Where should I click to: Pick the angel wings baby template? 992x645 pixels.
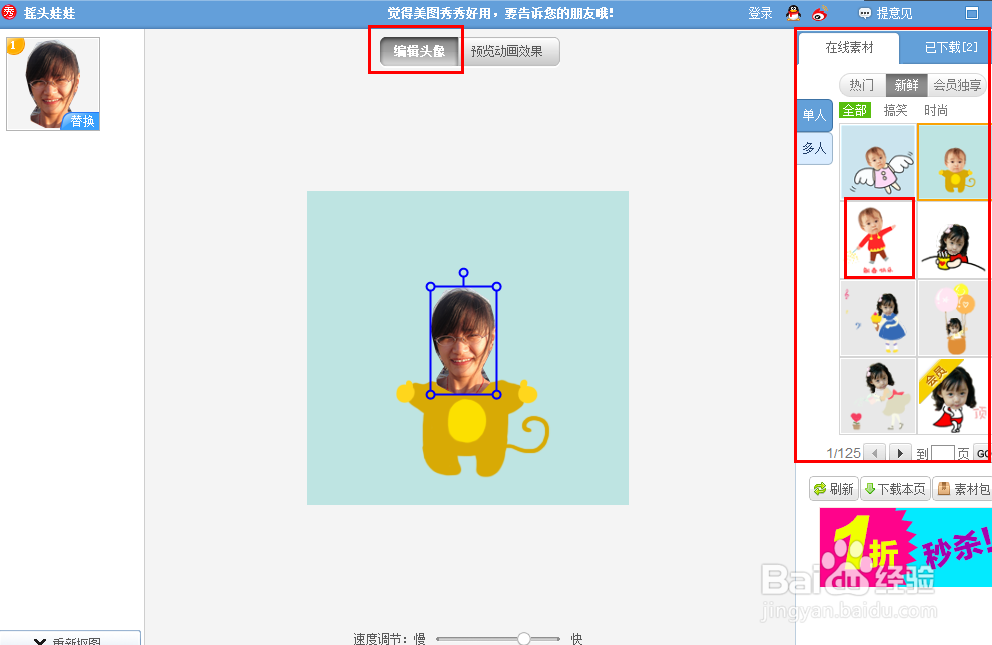878,161
